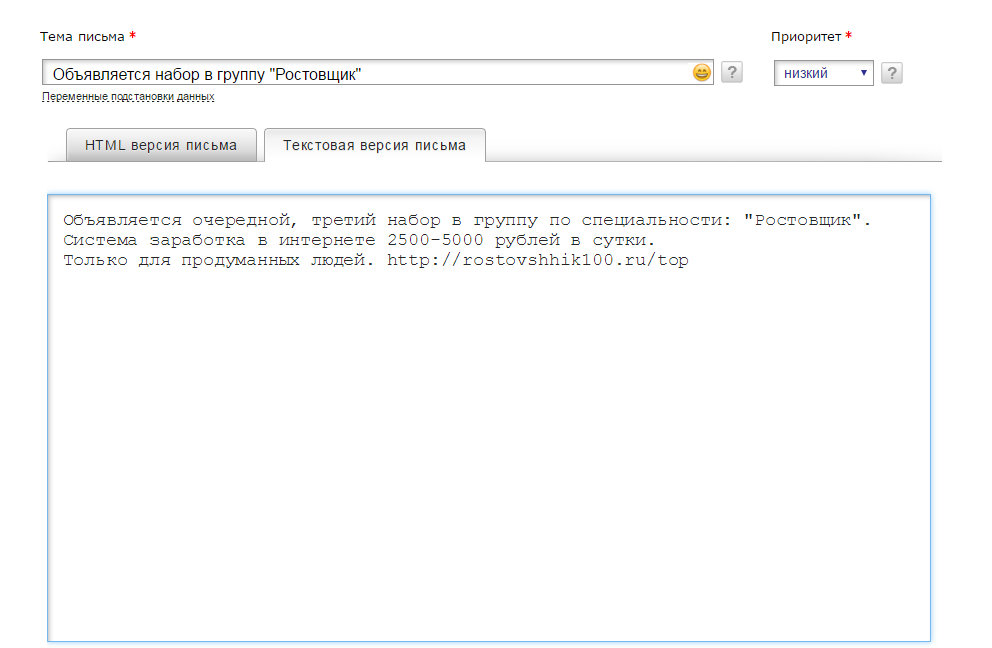Click the Приоритет label
Image resolution: width=992 pixels, height=648 pixels.
click(806, 37)
